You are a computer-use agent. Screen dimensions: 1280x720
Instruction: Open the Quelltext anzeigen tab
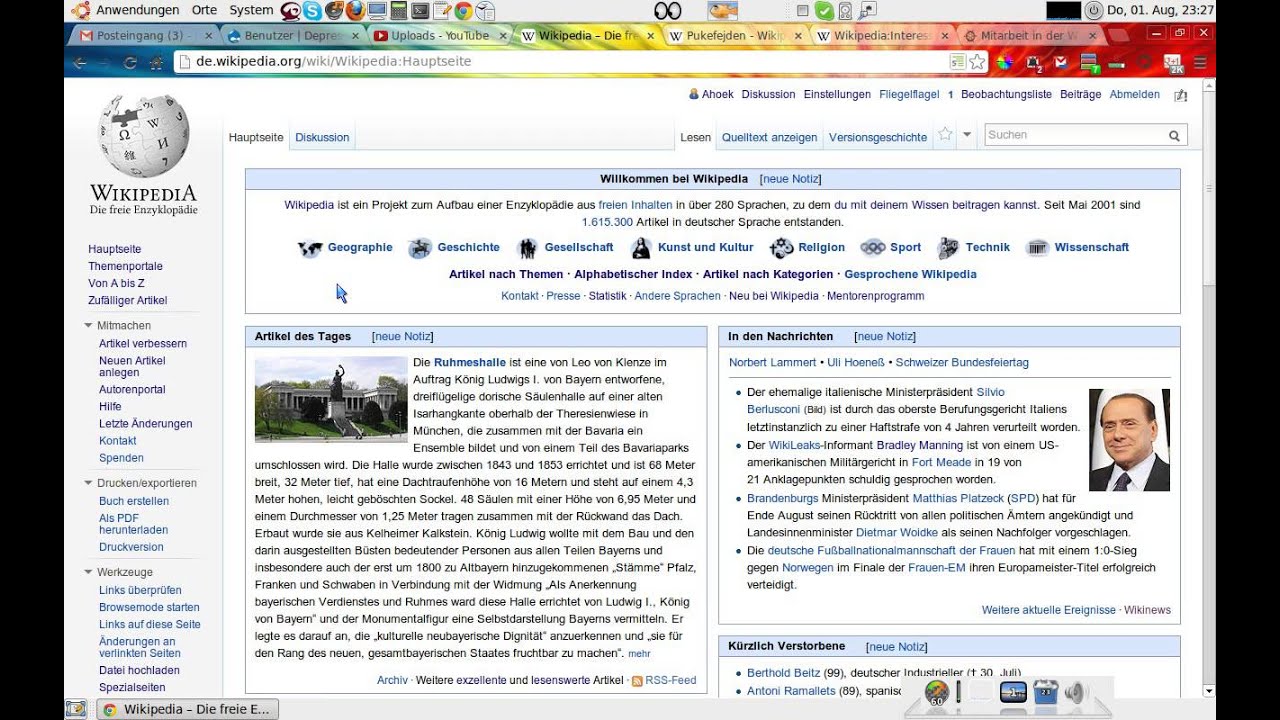pyautogui.click(x=769, y=137)
